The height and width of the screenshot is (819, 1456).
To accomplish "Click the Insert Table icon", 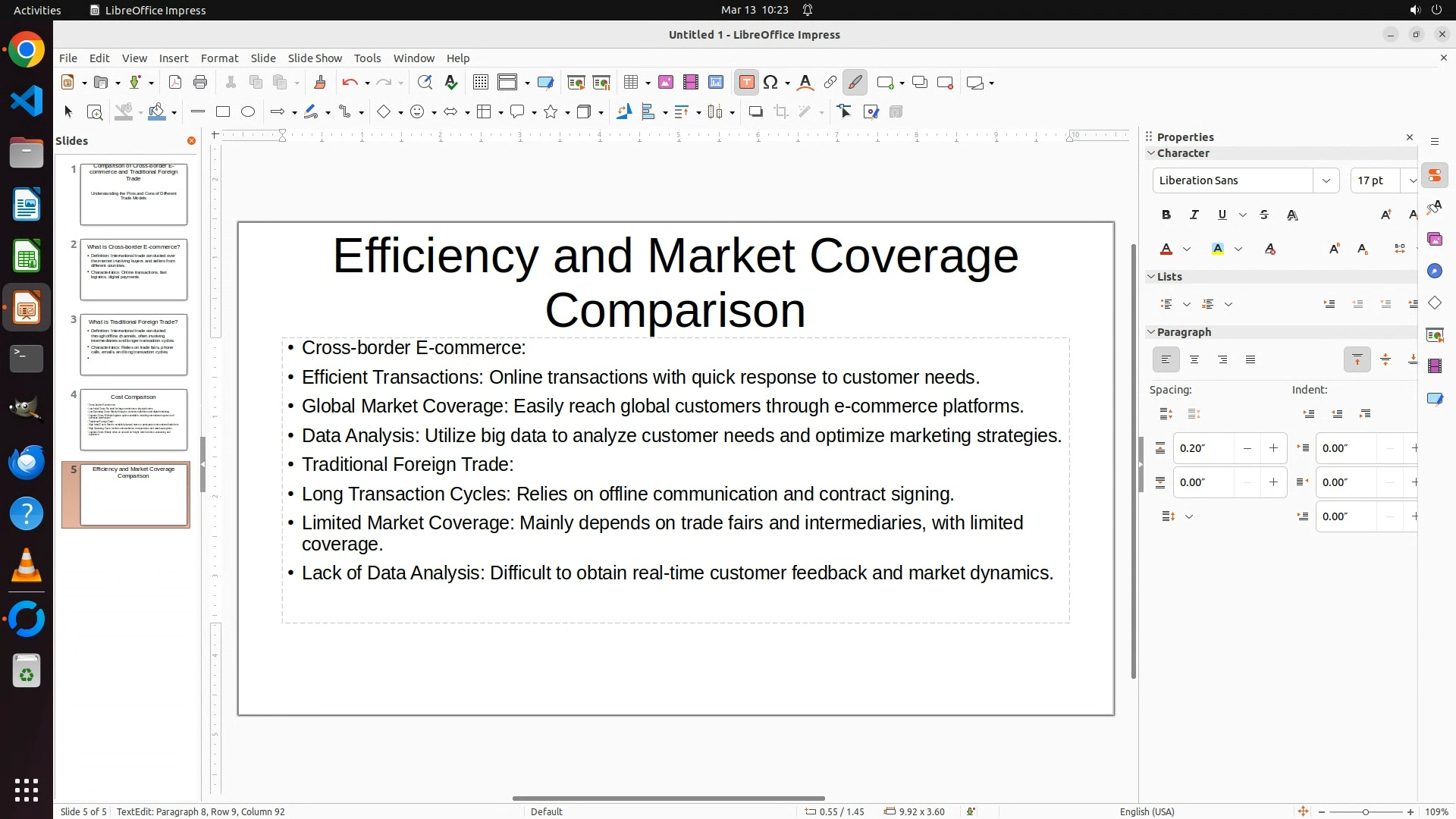I will [x=631, y=83].
